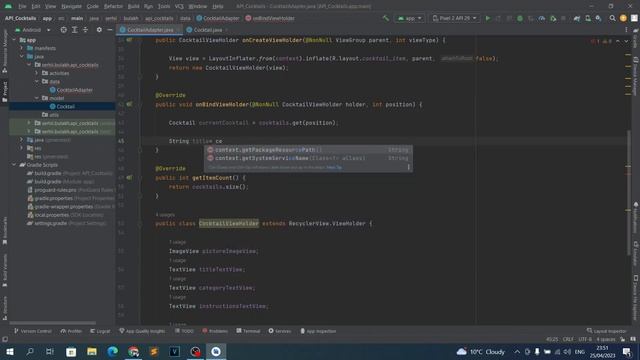The height and width of the screenshot is (360, 640).
Task: Open project panel settings gear
Action: pos(99,30)
